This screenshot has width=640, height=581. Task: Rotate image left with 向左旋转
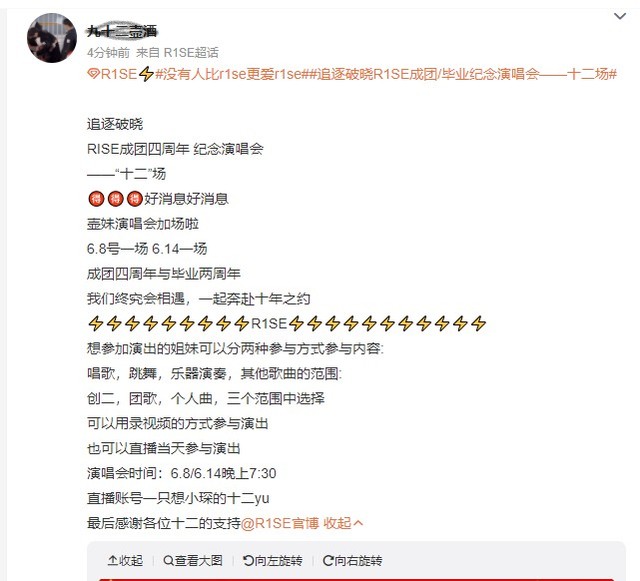pyautogui.click(x=272, y=561)
